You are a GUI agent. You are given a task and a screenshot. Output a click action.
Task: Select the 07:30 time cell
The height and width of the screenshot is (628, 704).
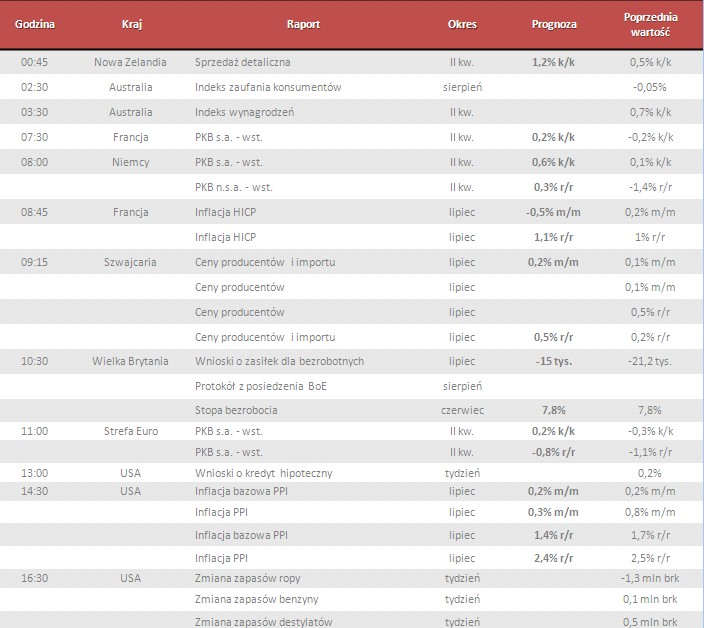pyautogui.click(x=34, y=137)
